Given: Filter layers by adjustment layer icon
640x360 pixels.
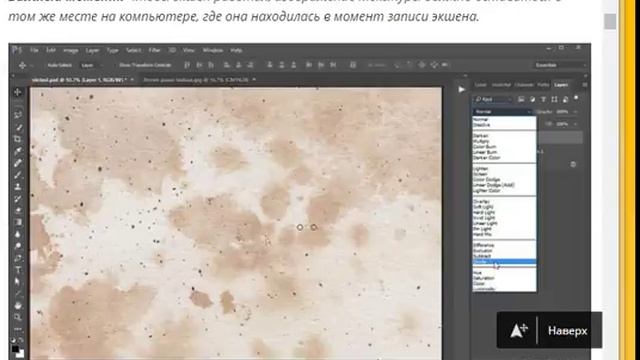Looking at the screenshot, I should [532, 99].
